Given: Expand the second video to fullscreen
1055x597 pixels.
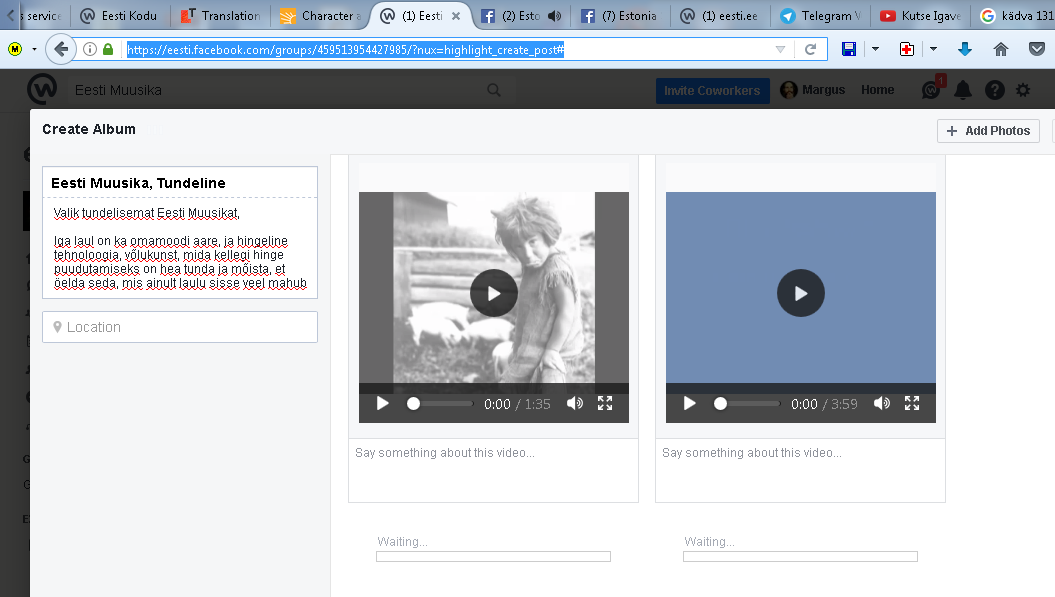Looking at the screenshot, I should pyautogui.click(x=912, y=404).
